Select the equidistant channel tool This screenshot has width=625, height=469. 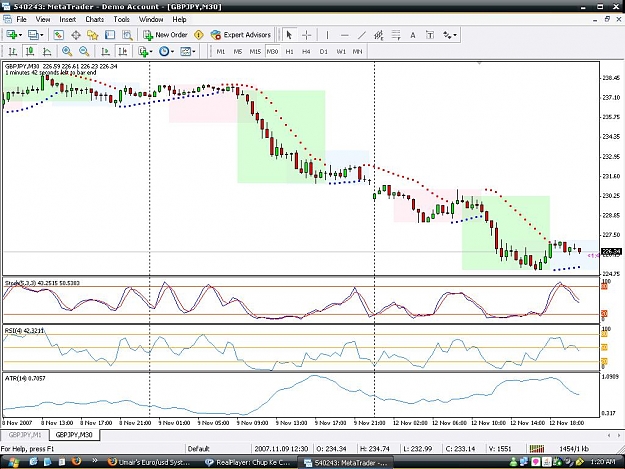[x=379, y=35]
